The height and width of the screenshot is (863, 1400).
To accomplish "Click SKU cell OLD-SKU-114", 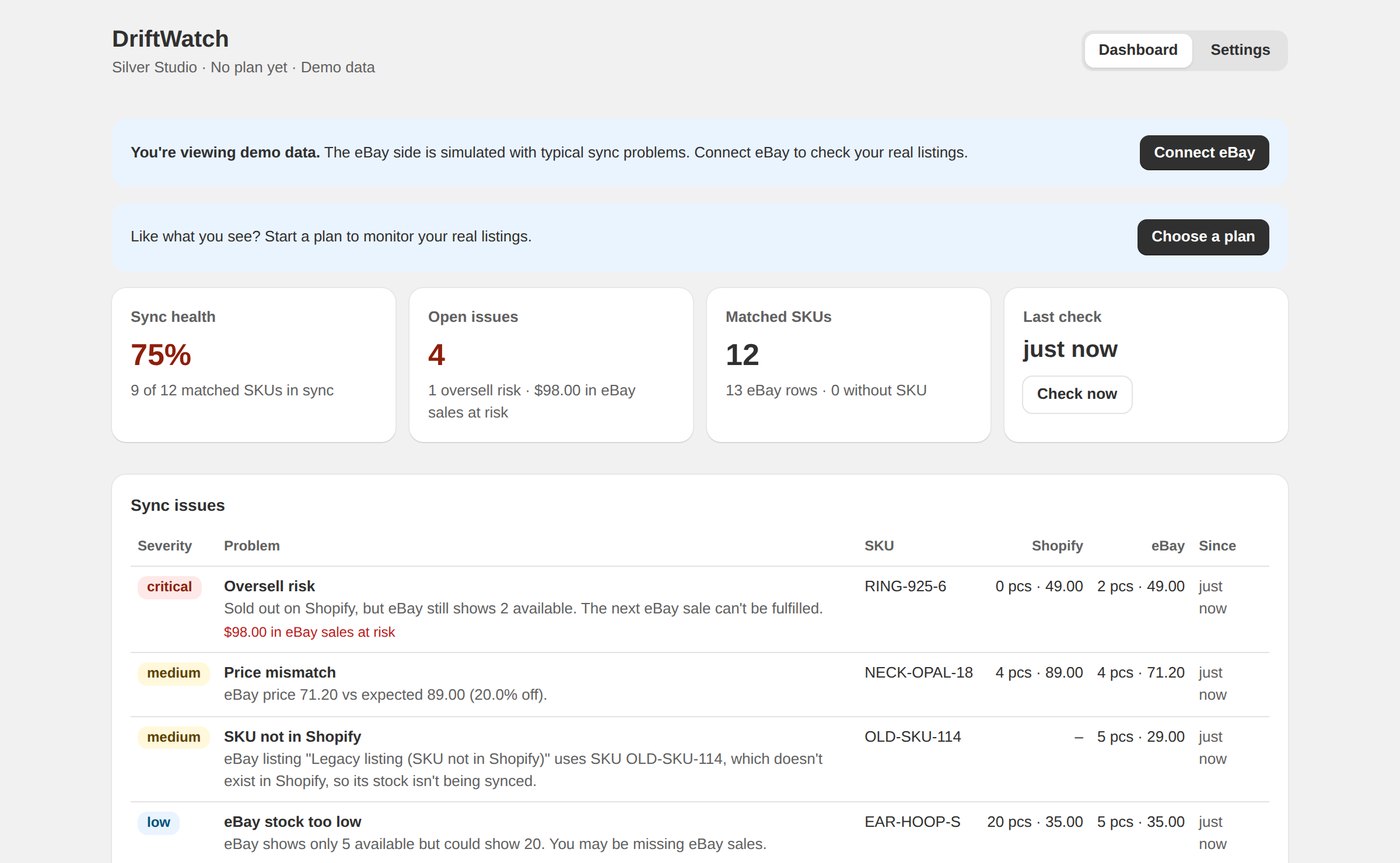I will click(x=913, y=736).
